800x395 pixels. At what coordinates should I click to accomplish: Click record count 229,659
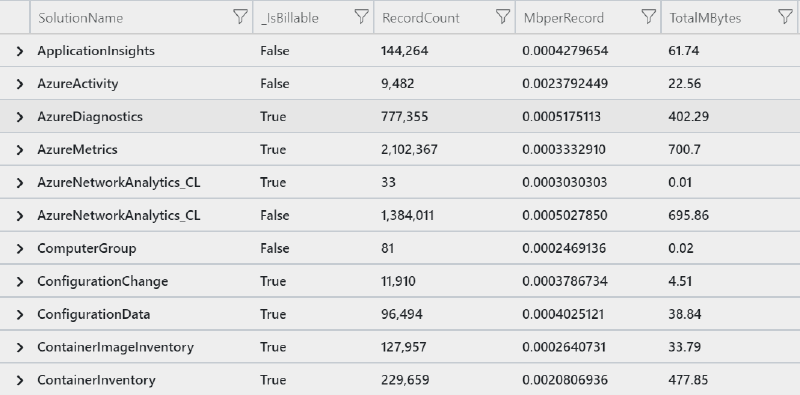405,380
